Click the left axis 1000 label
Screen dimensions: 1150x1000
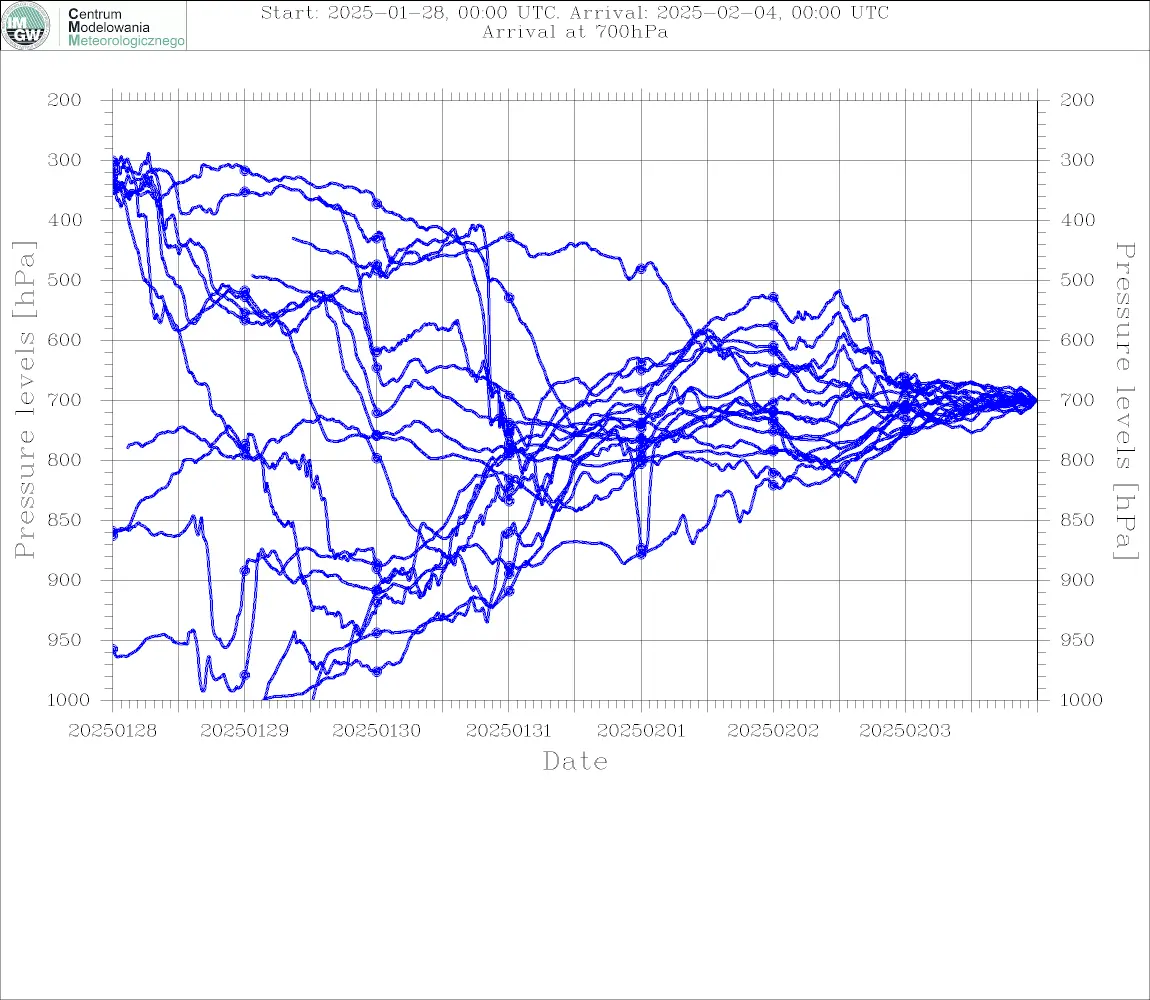68,700
